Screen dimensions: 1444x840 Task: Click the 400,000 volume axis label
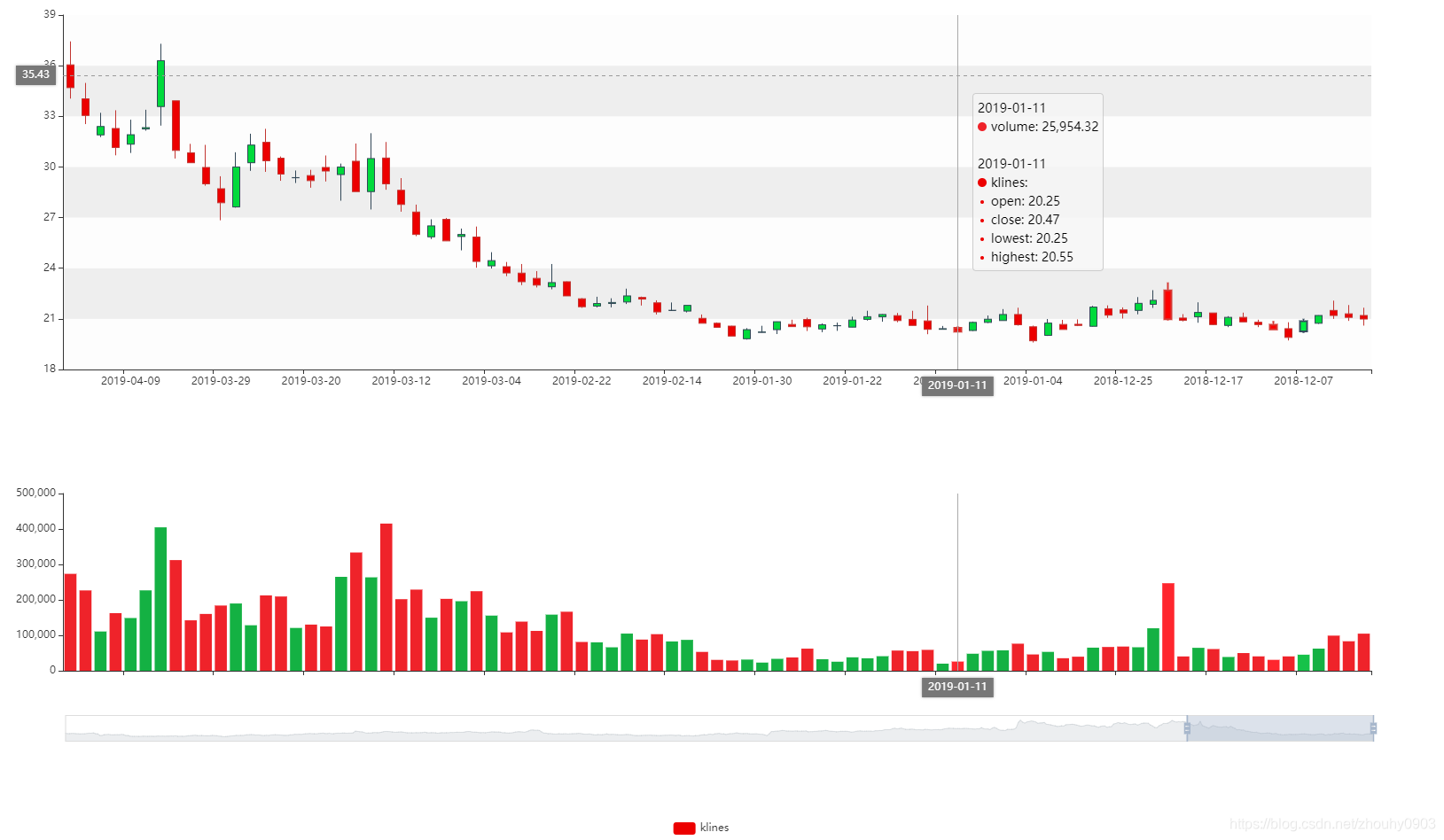point(36,528)
